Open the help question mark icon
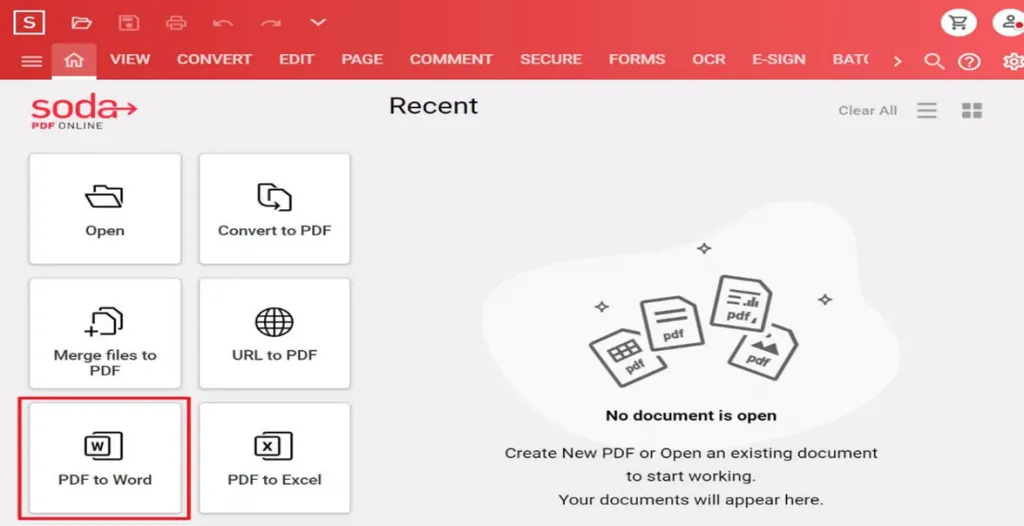The image size is (1024, 526). coord(969,61)
